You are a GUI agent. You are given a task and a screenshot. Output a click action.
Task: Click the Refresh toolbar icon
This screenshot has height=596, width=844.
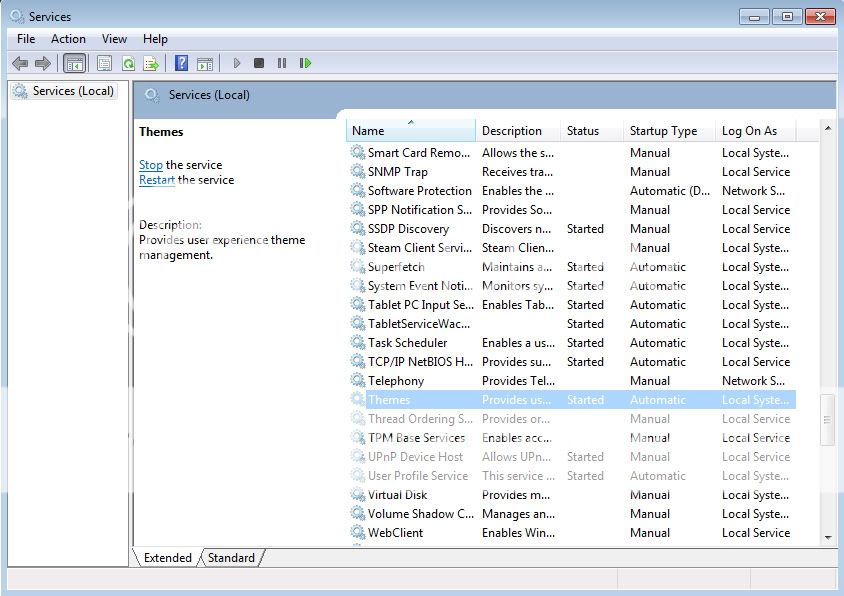(128, 63)
